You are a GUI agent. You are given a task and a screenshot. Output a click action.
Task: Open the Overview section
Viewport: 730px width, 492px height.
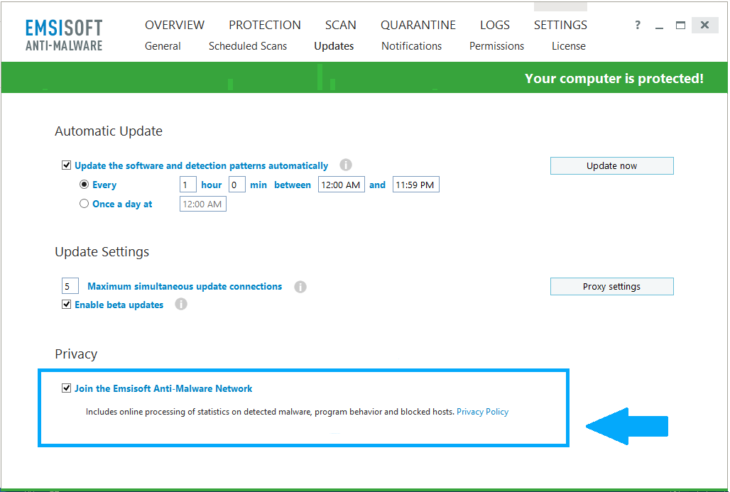coord(174,25)
